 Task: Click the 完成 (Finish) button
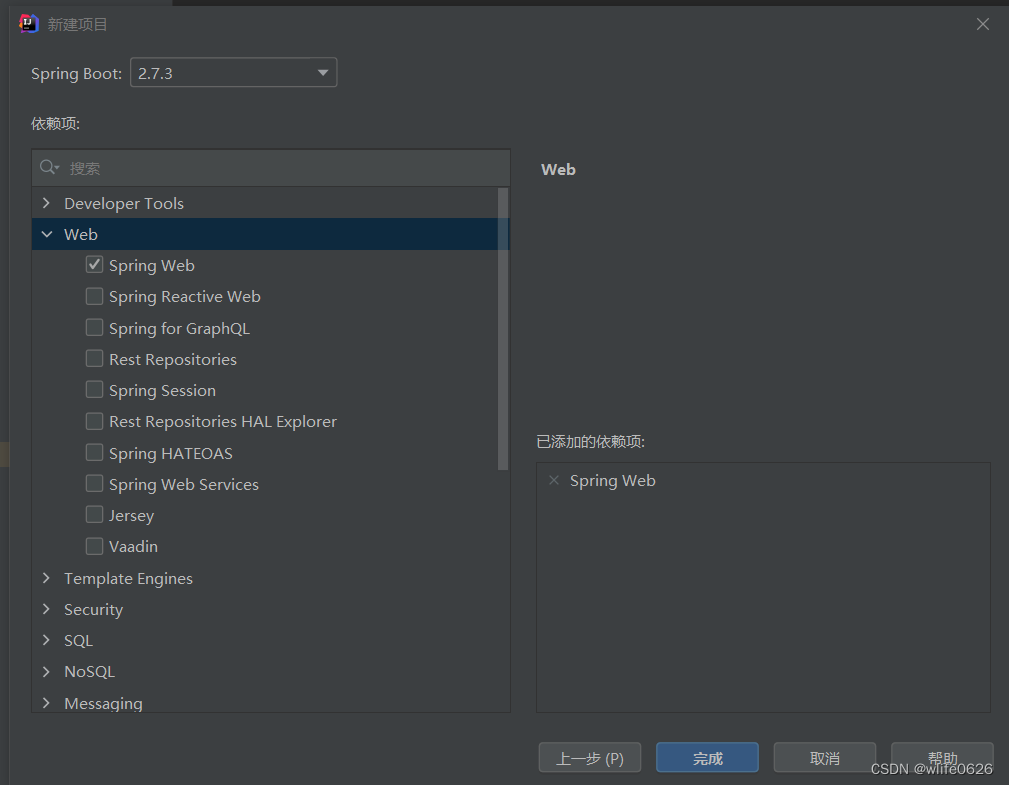tap(707, 758)
